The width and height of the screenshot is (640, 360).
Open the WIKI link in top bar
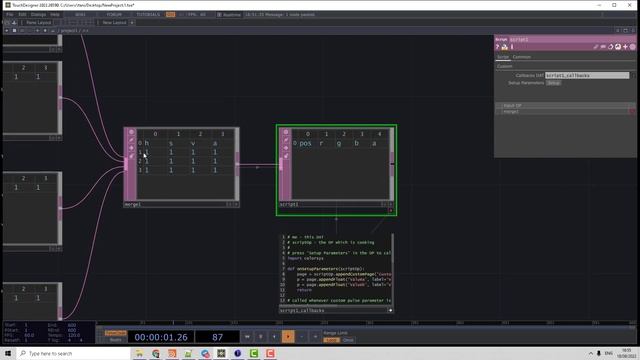click(x=80, y=14)
